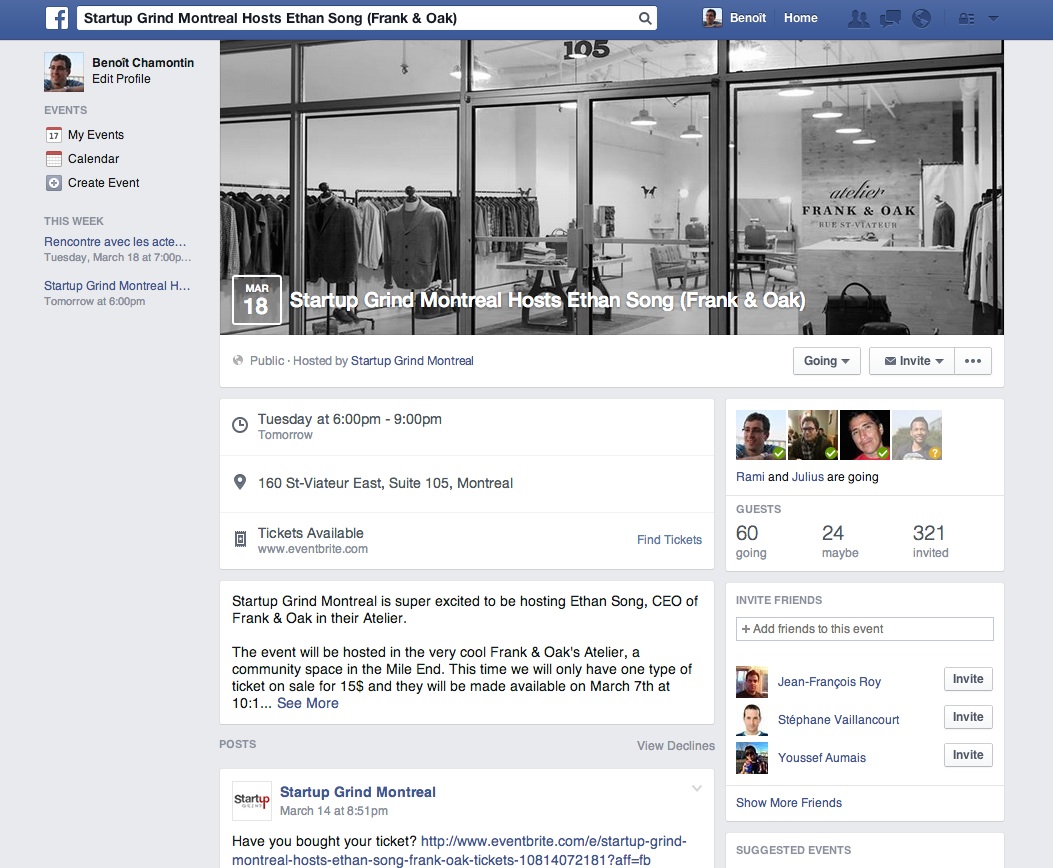Click See More to expand event description

click(x=306, y=703)
